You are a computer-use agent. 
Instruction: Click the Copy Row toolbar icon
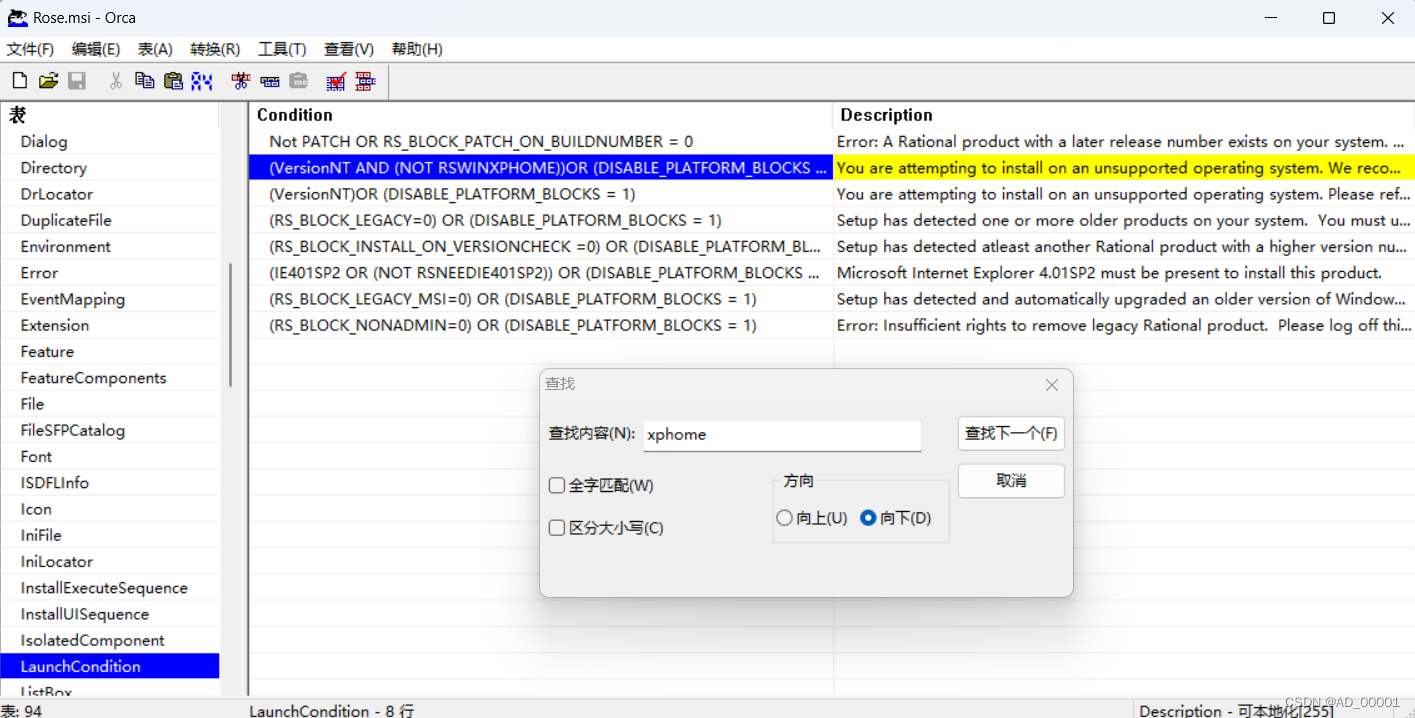269,81
